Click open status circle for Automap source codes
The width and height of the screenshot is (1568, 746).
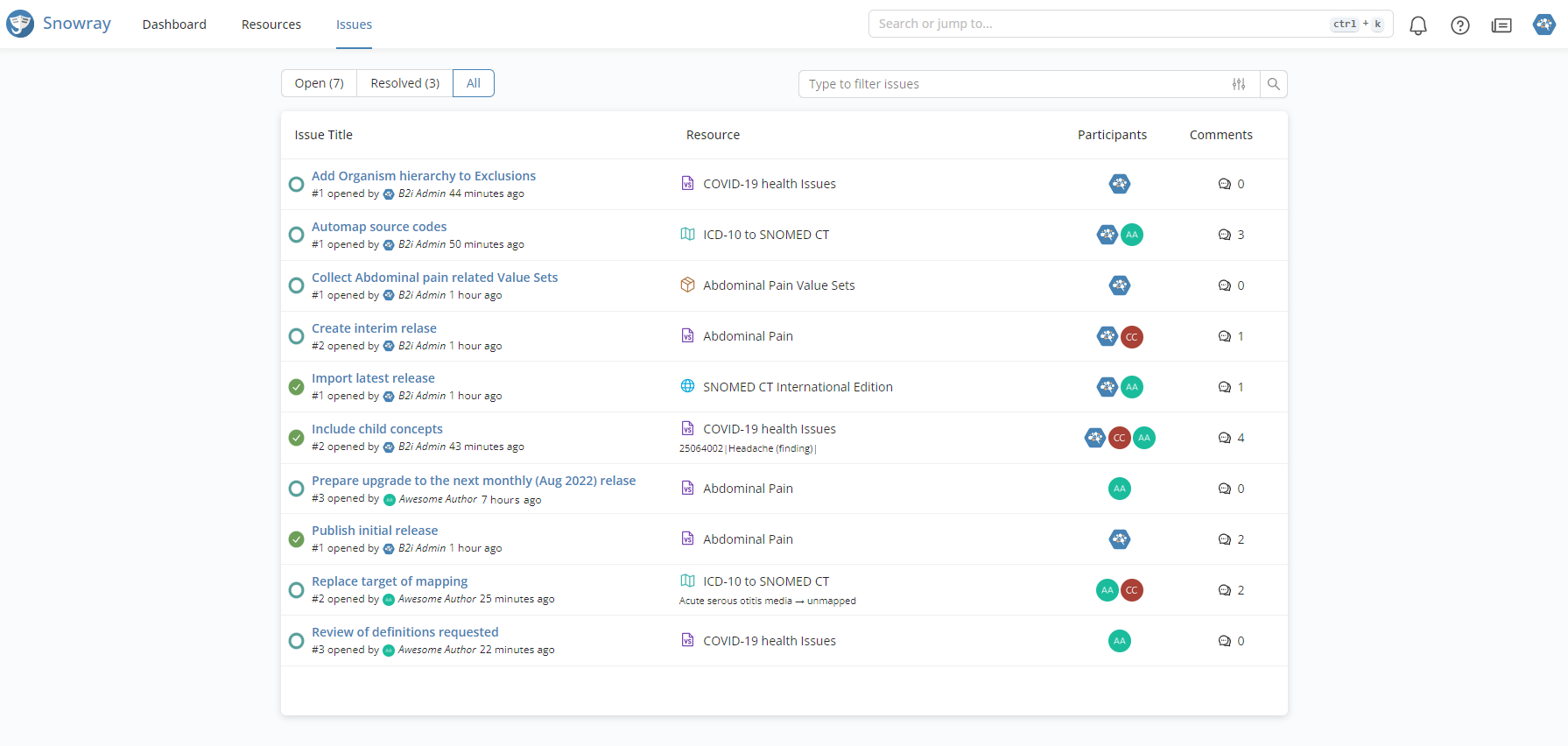296,235
